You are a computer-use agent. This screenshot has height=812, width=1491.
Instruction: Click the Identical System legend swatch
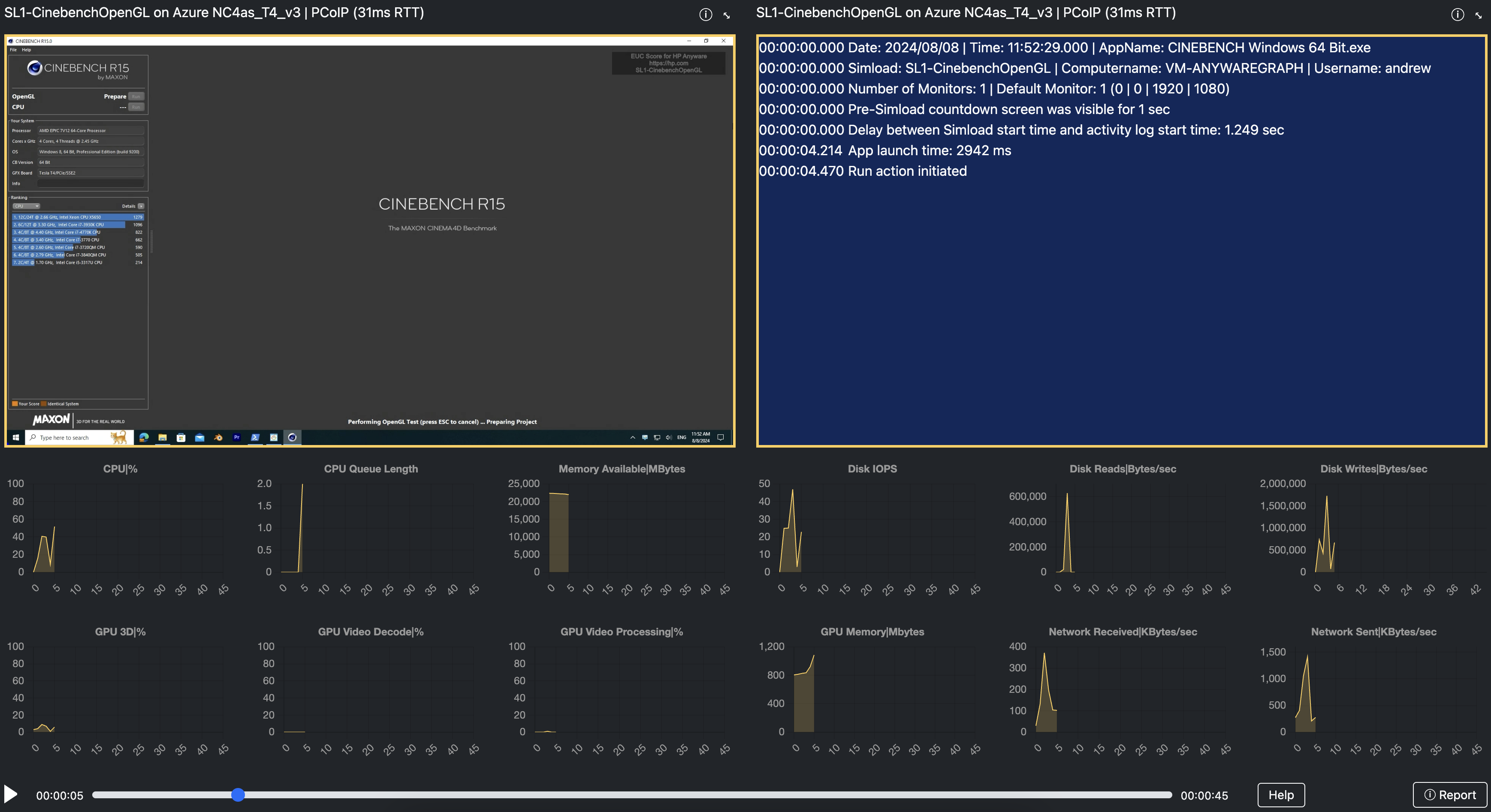coord(43,404)
